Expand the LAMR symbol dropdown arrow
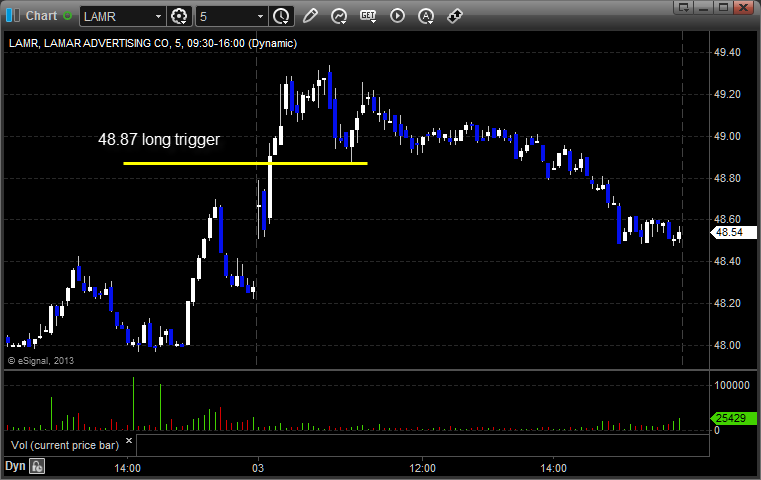The width and height of the screenshot is (761, 480). click(x=158, y=17)
